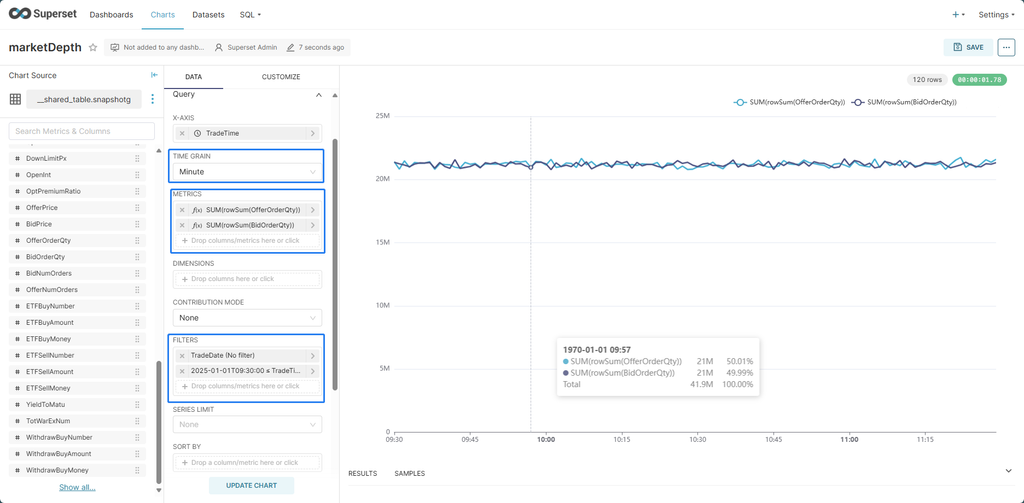
Task: Open the dataset three-dot options menu
Action: (153, 99)
